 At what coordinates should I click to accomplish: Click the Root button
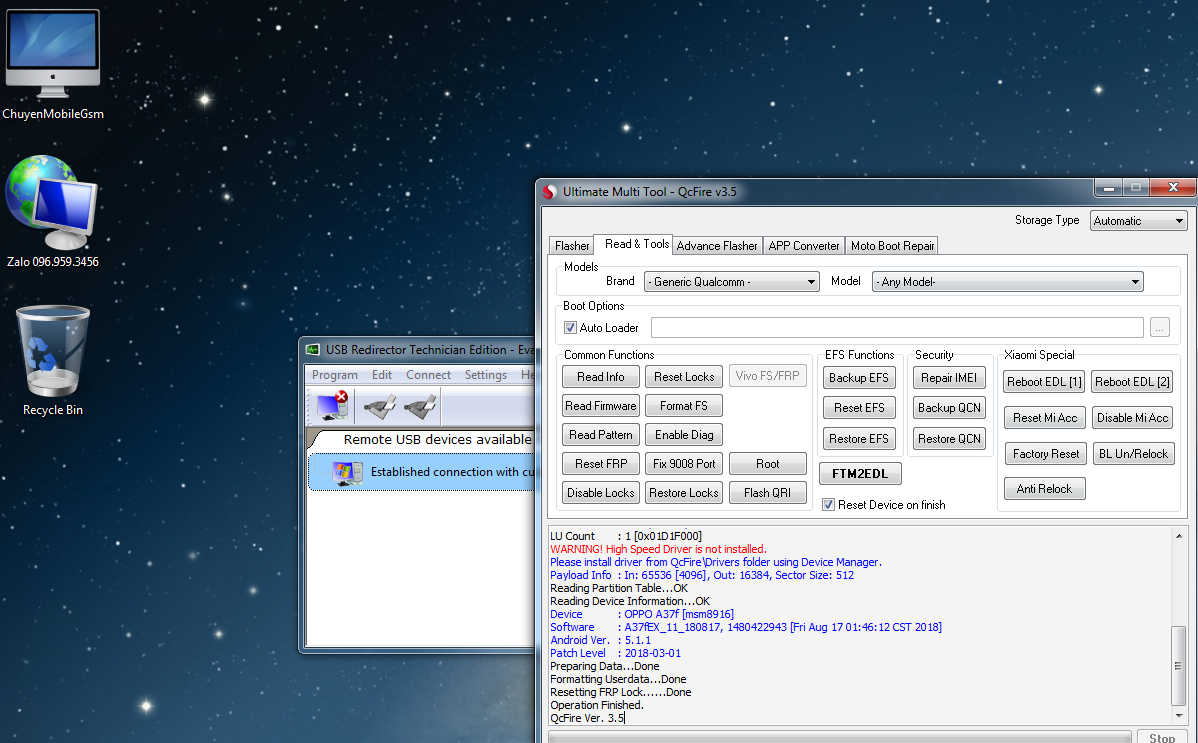point(767,464)
